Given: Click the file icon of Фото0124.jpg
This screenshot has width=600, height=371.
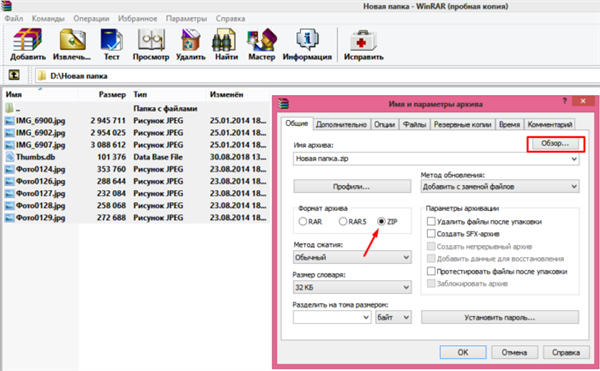Looking at the screenshot, I should point(10,169).
